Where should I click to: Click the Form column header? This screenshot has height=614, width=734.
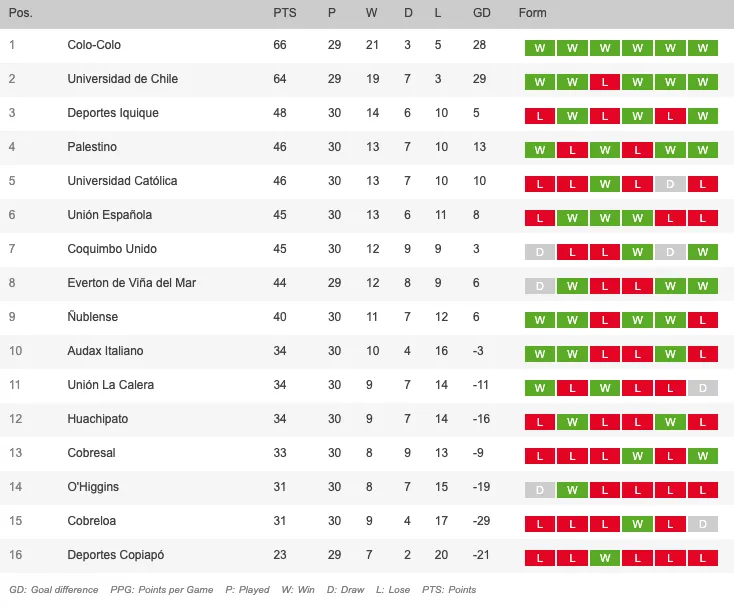coord(533,13)
